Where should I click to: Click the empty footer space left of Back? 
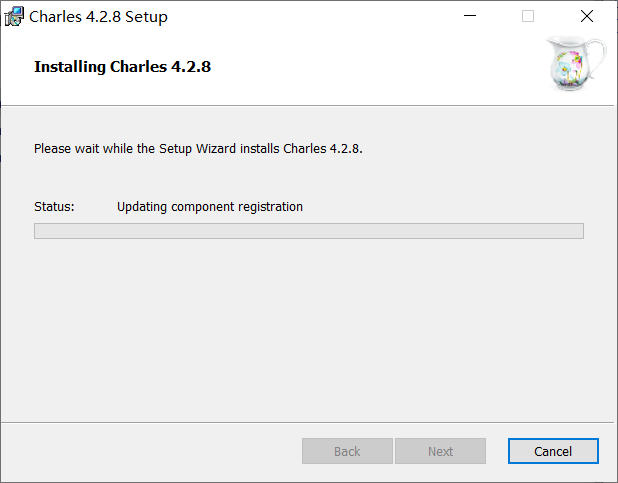click(150, 451)
